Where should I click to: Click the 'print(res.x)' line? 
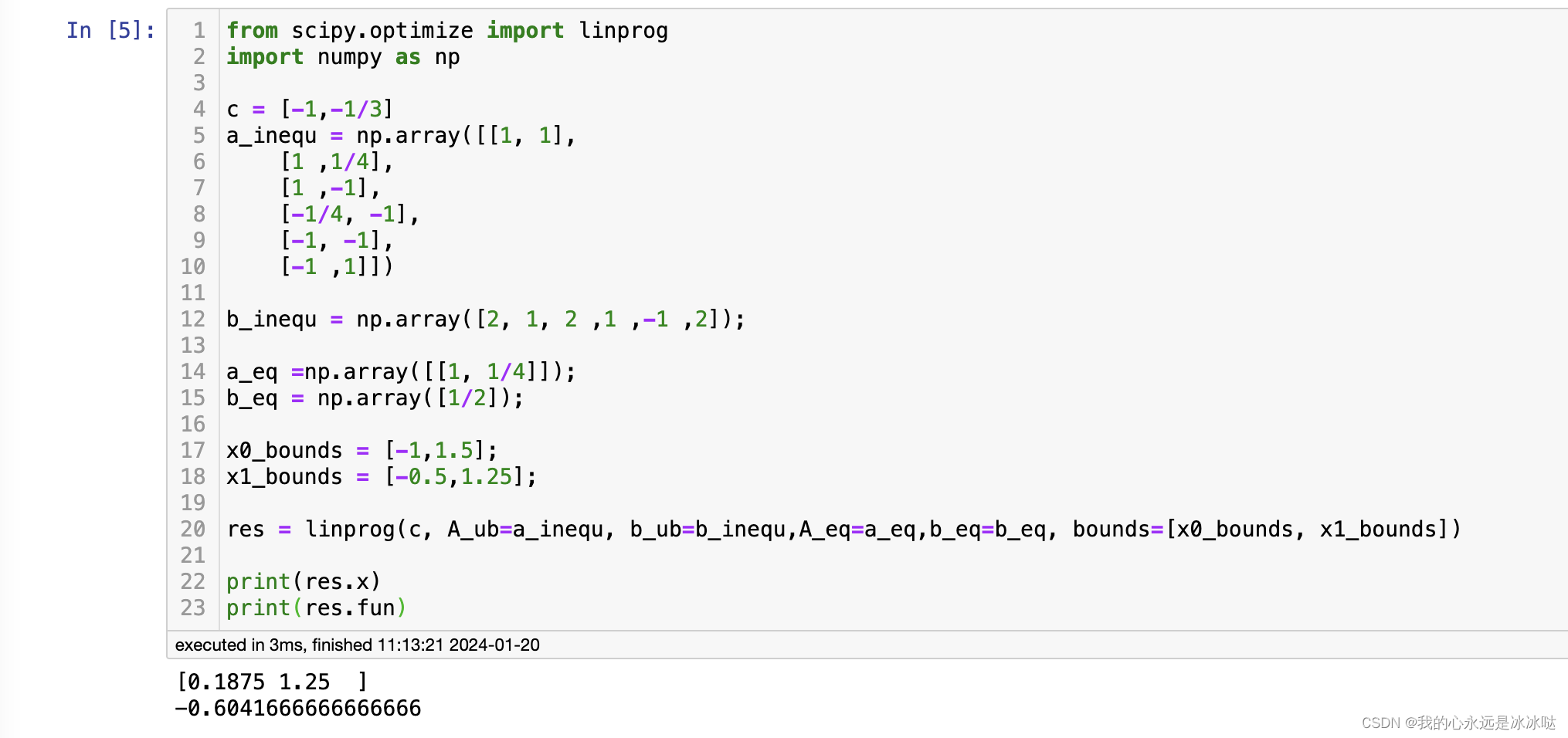click(x=304, y=582)
